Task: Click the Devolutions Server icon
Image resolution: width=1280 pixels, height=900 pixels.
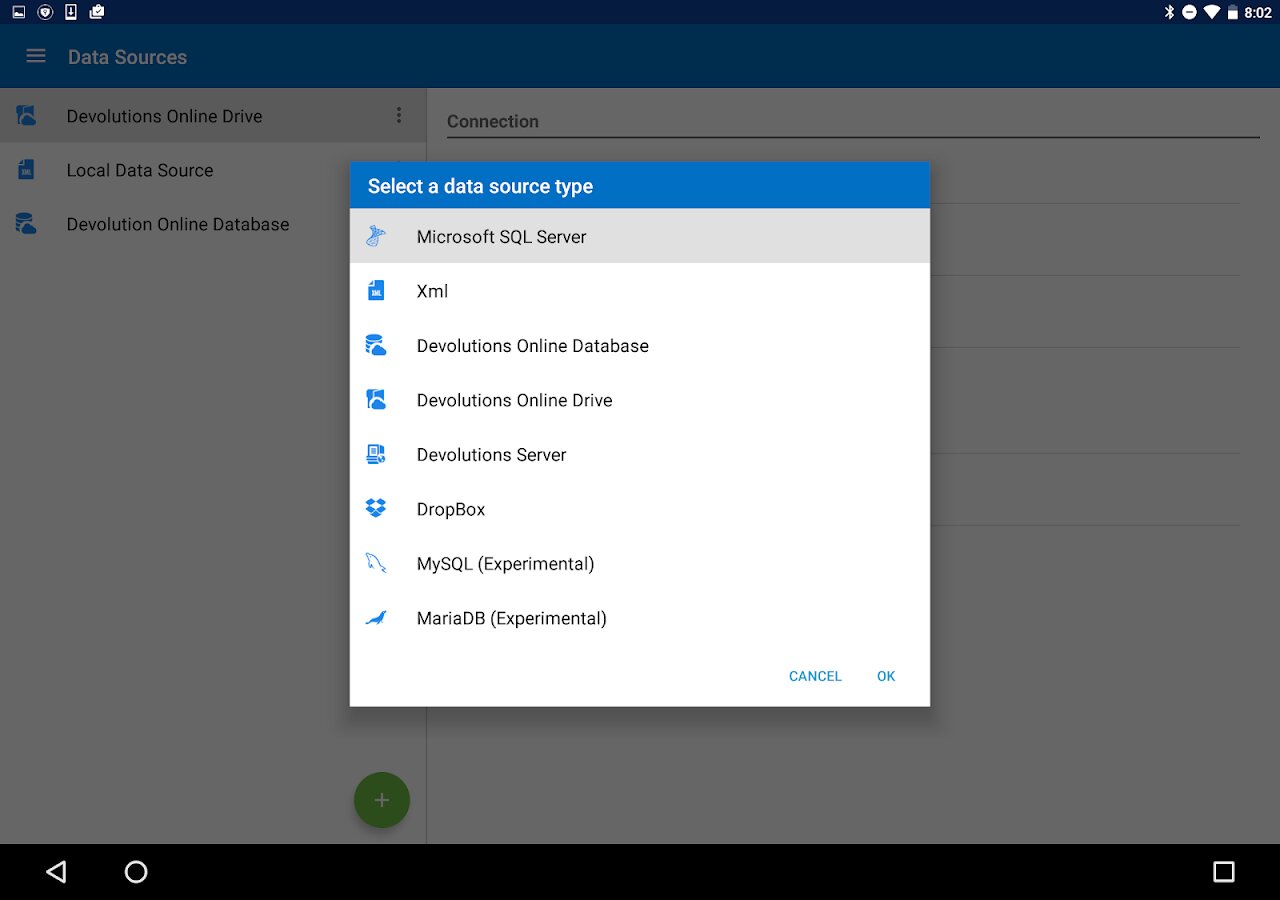Action: click(376, 455)
